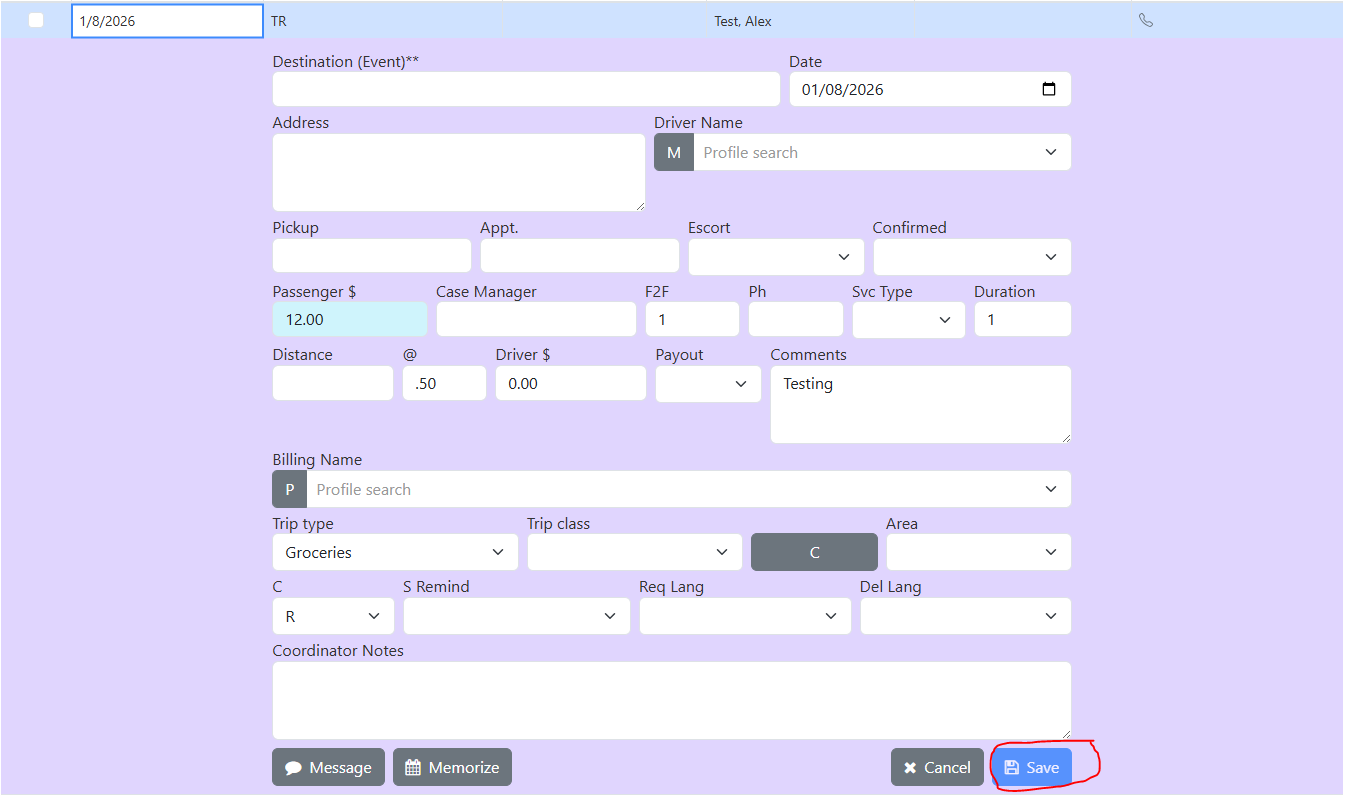Expand the Payout dropdown

point(708,384)
